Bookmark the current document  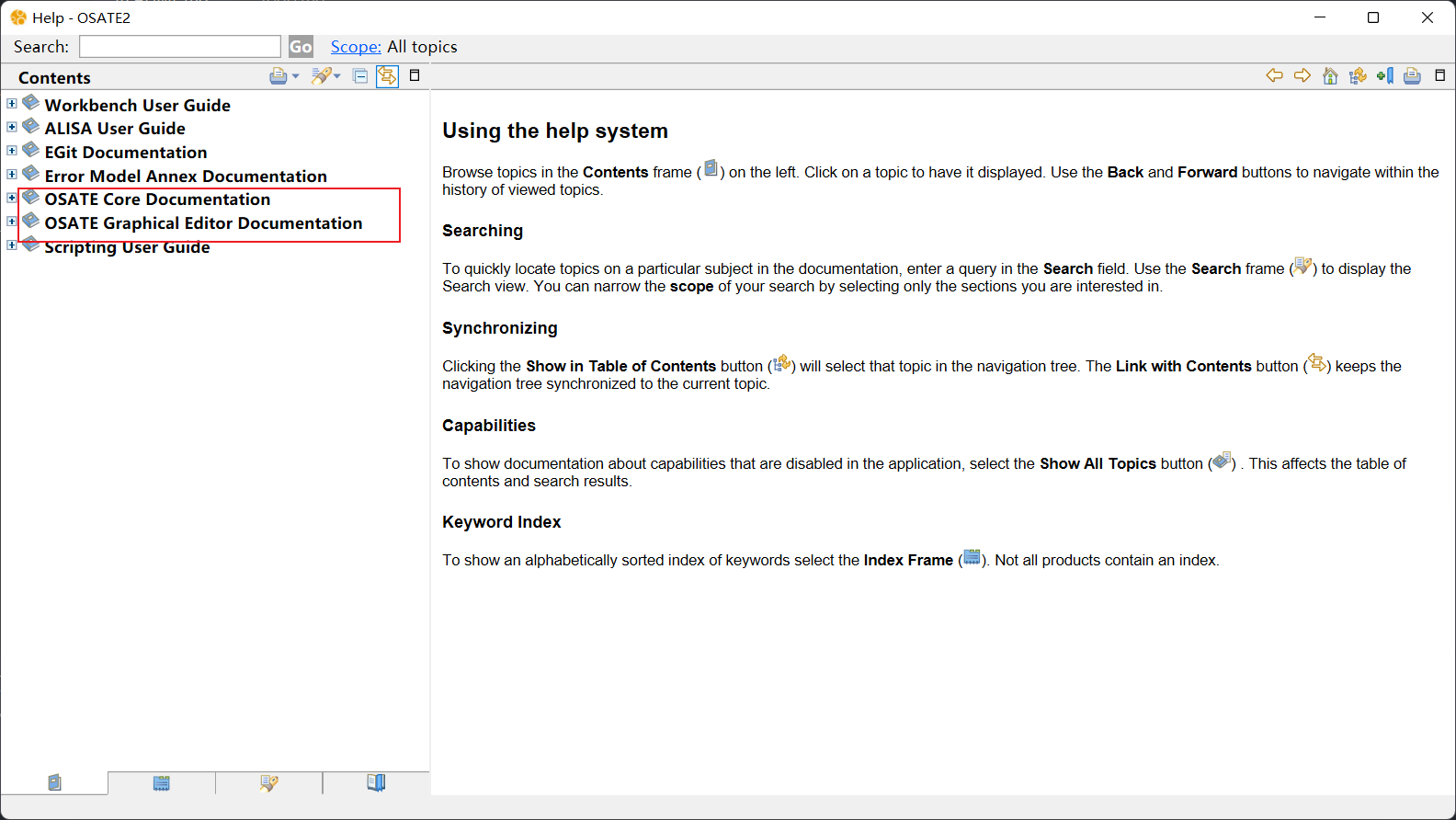pyautogui.click(x=1385, y=75)
